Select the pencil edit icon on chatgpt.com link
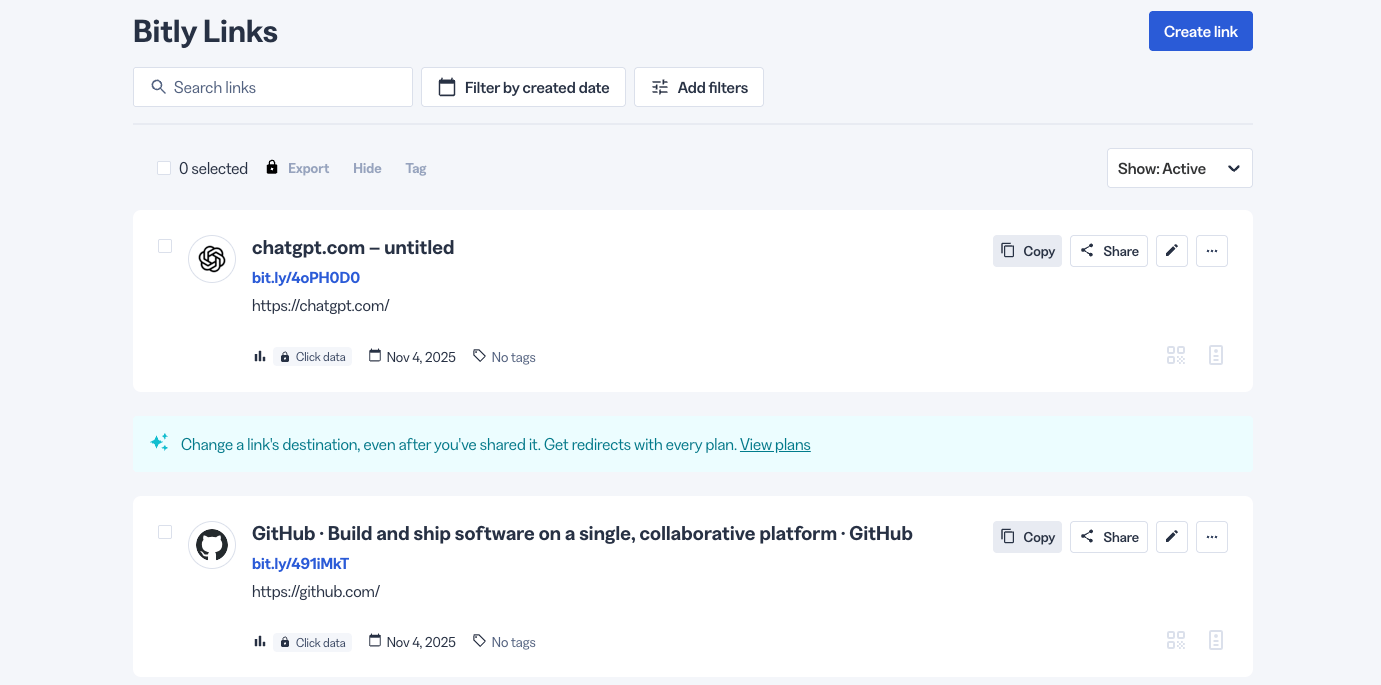The height and width of the screenshot is (685, 1381). [x=1171, y=251]
